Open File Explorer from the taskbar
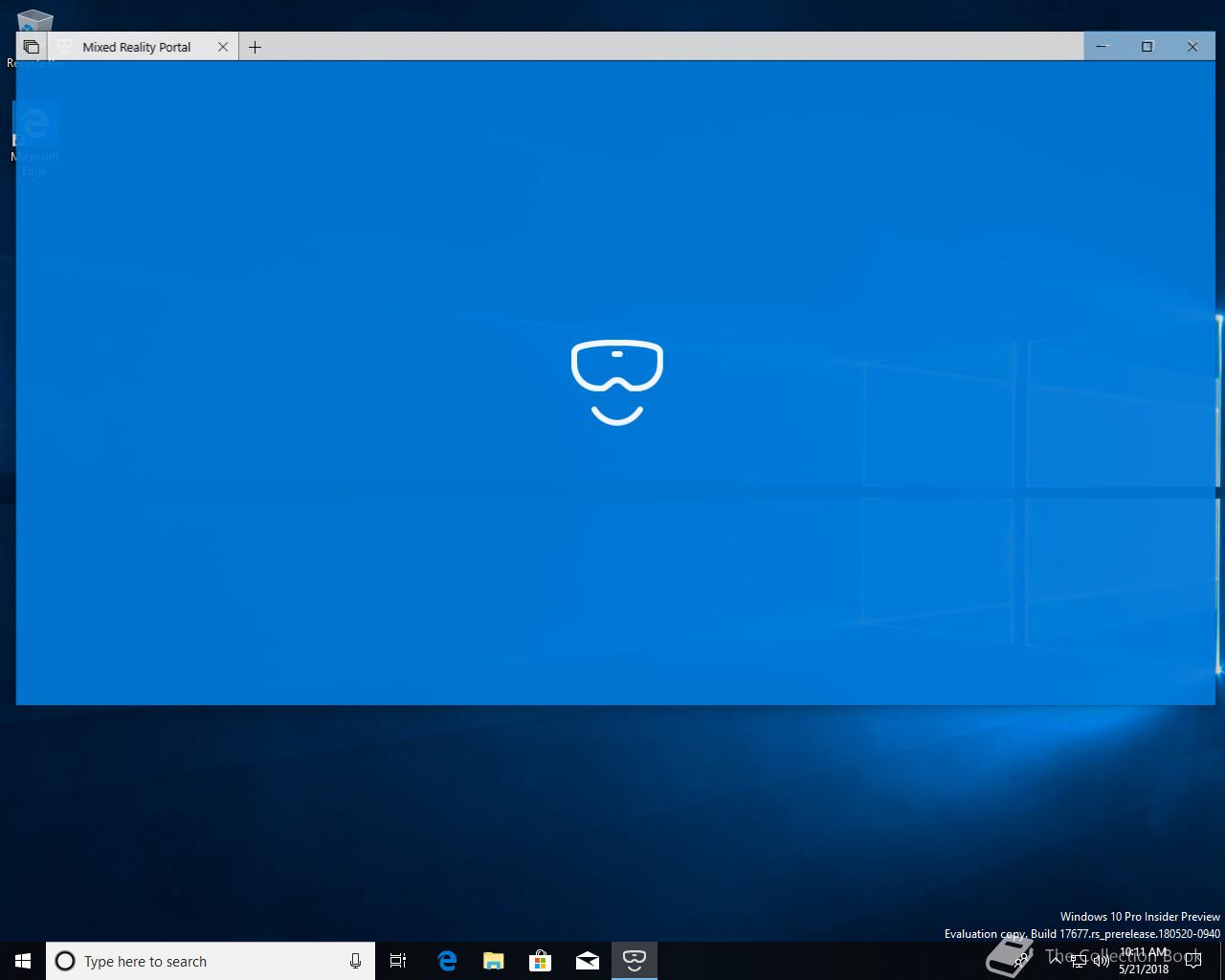The height and width of the screenshot is (980, 1225). pos(493,961)
